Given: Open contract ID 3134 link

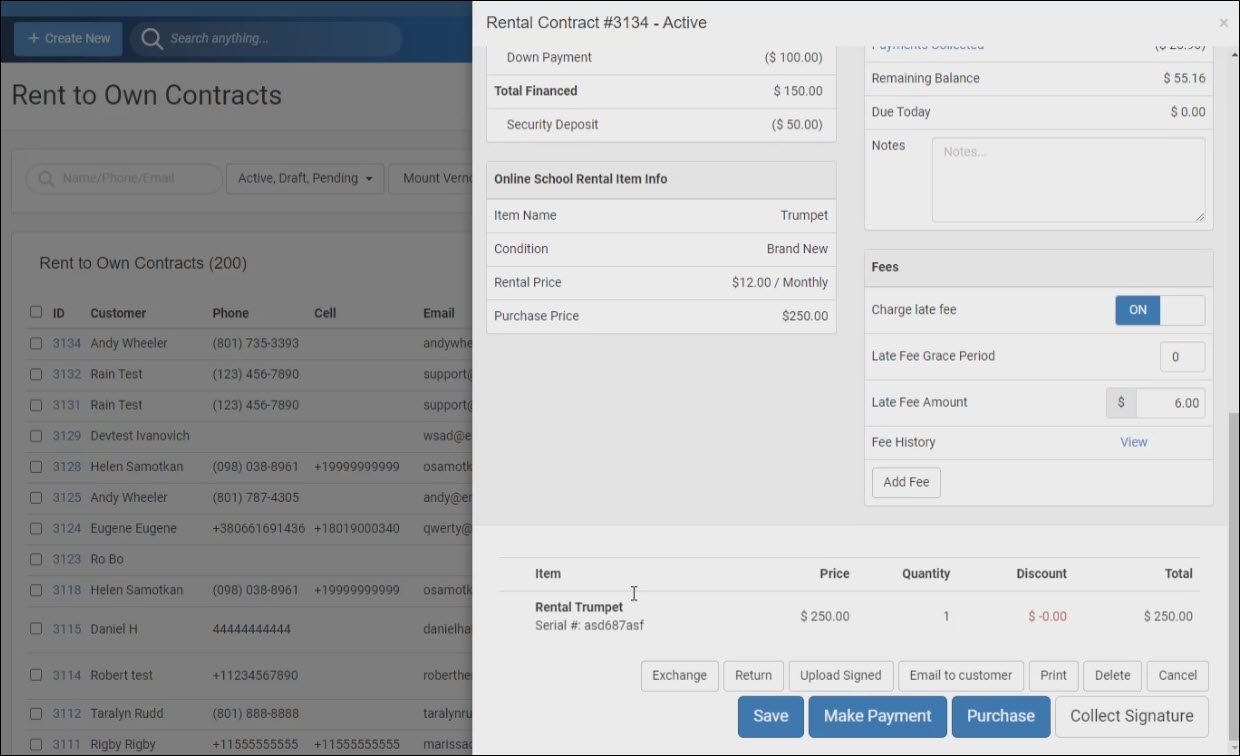Looking at the screenshot, I should coord(67,343).
